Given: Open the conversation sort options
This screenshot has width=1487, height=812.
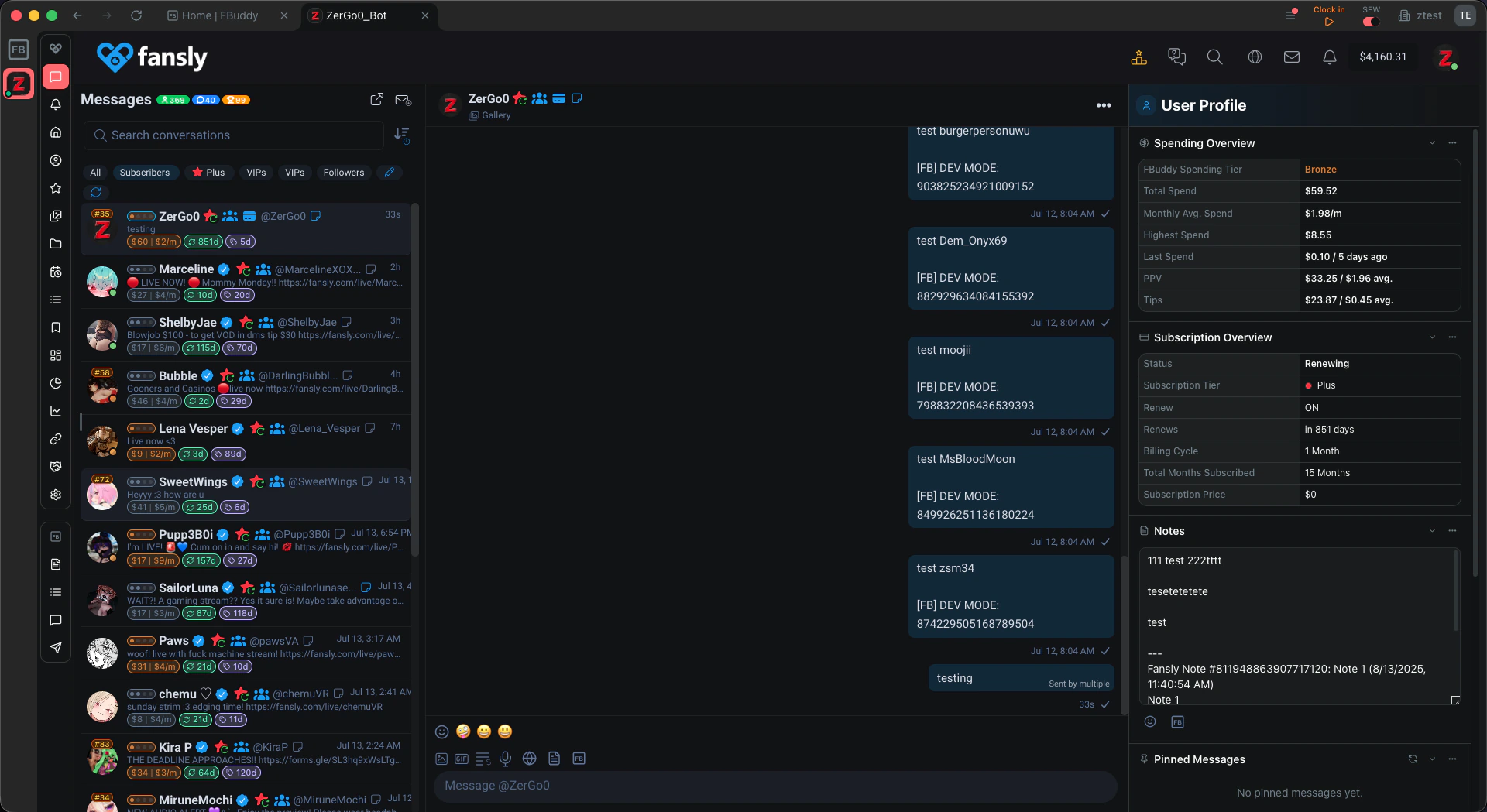Looking at the screenshot, I should pos(401,135).
